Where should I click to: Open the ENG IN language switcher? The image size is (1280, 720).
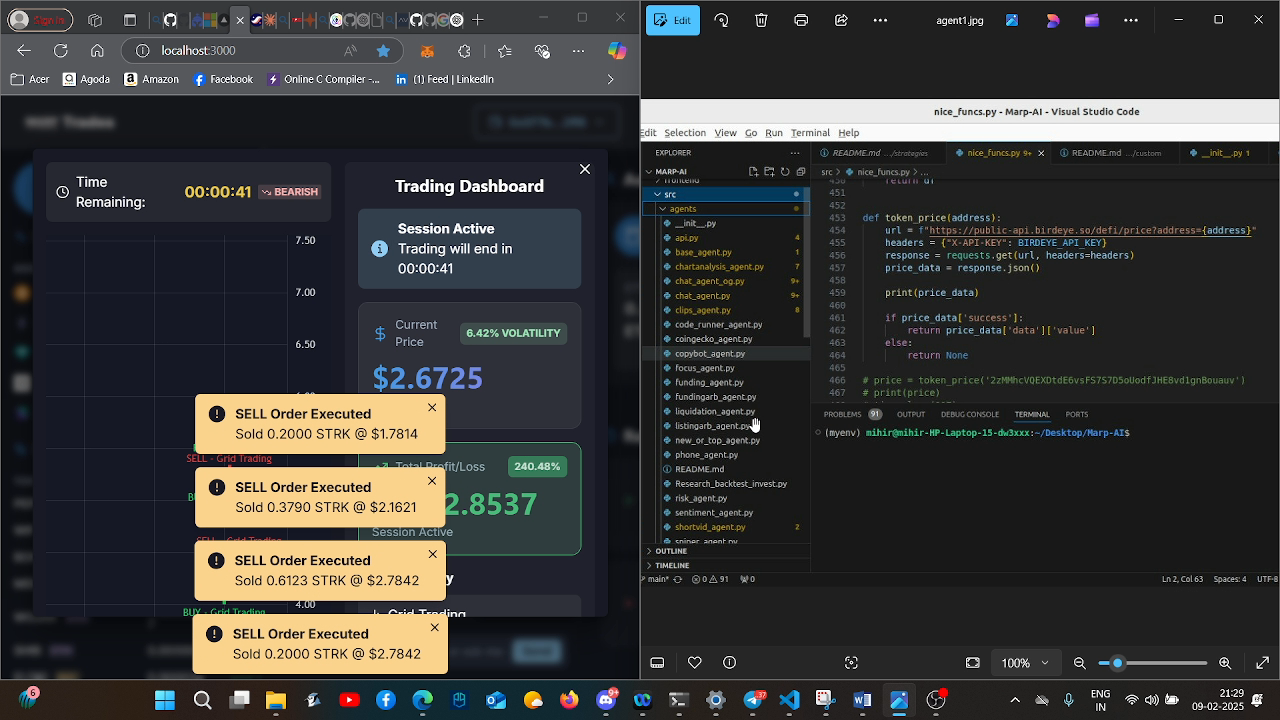[x=1100, y=700]
